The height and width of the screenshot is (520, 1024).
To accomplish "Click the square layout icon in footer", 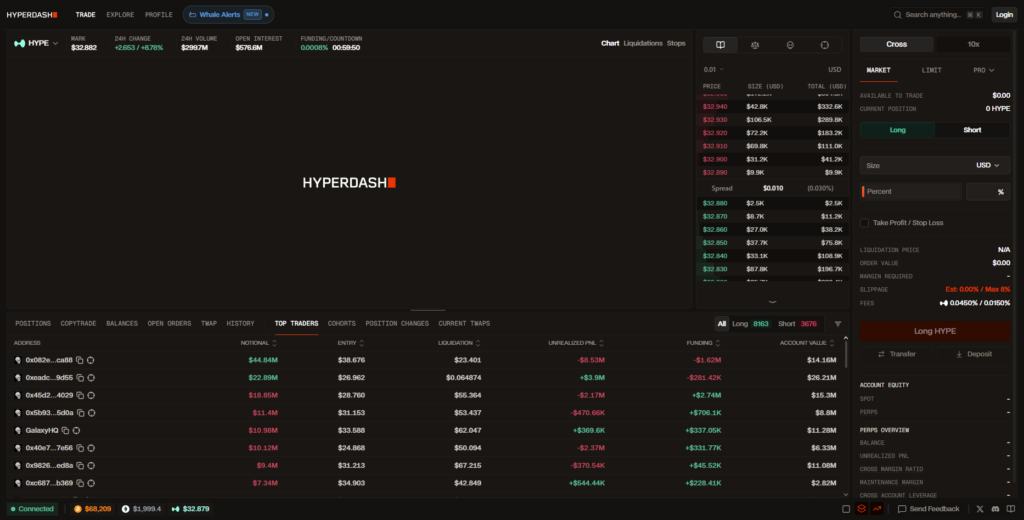I will tap(846, 509).
